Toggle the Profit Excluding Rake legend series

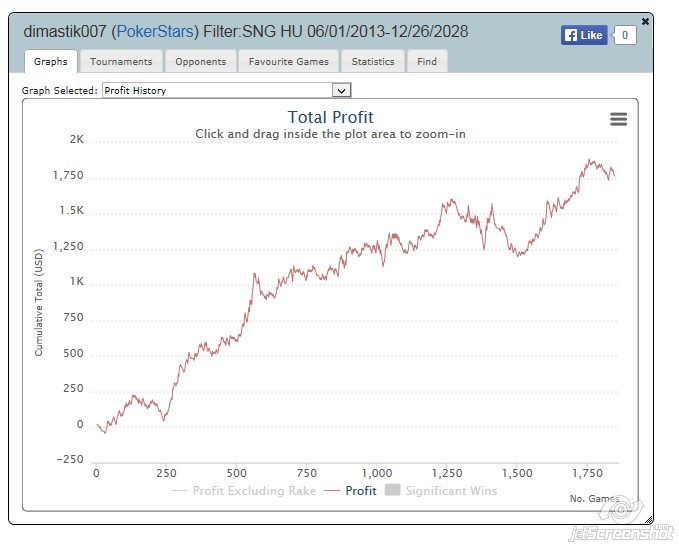pos(244,491)
